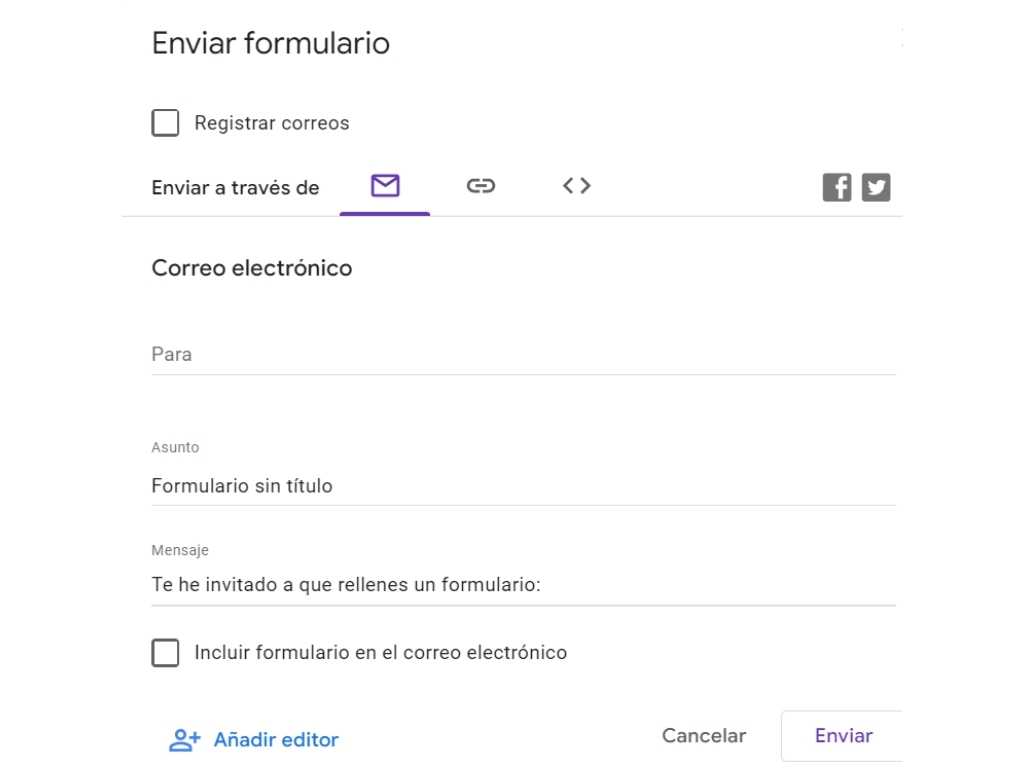Click the Twitter share icon
This screenshot has width=1024, height=768.
coord(876,187)
